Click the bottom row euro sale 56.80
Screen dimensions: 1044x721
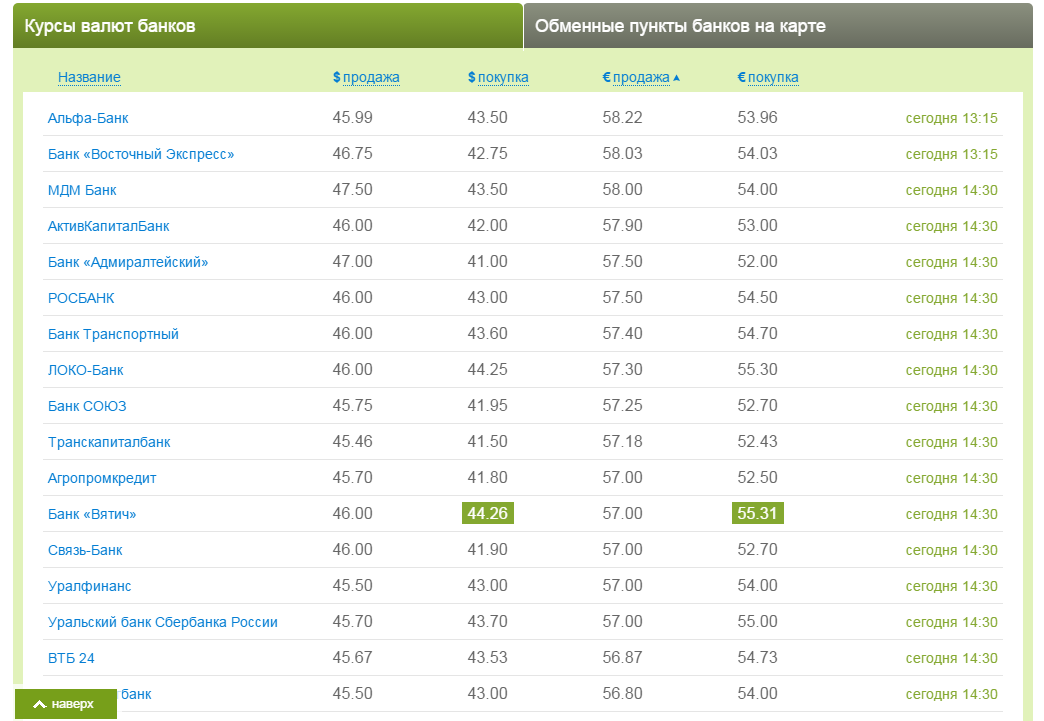pos(623,693)
